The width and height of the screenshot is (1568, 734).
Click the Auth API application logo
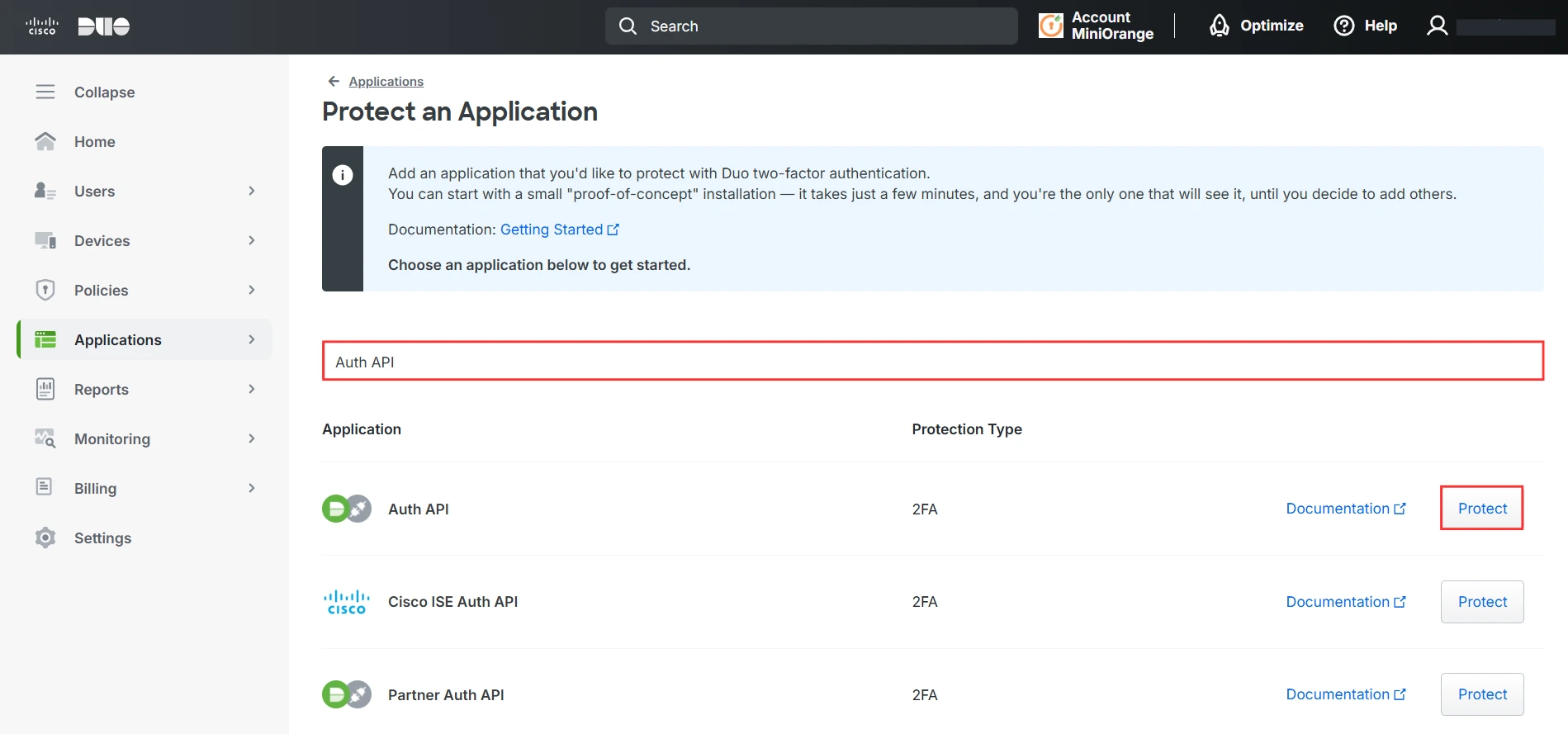347,509
